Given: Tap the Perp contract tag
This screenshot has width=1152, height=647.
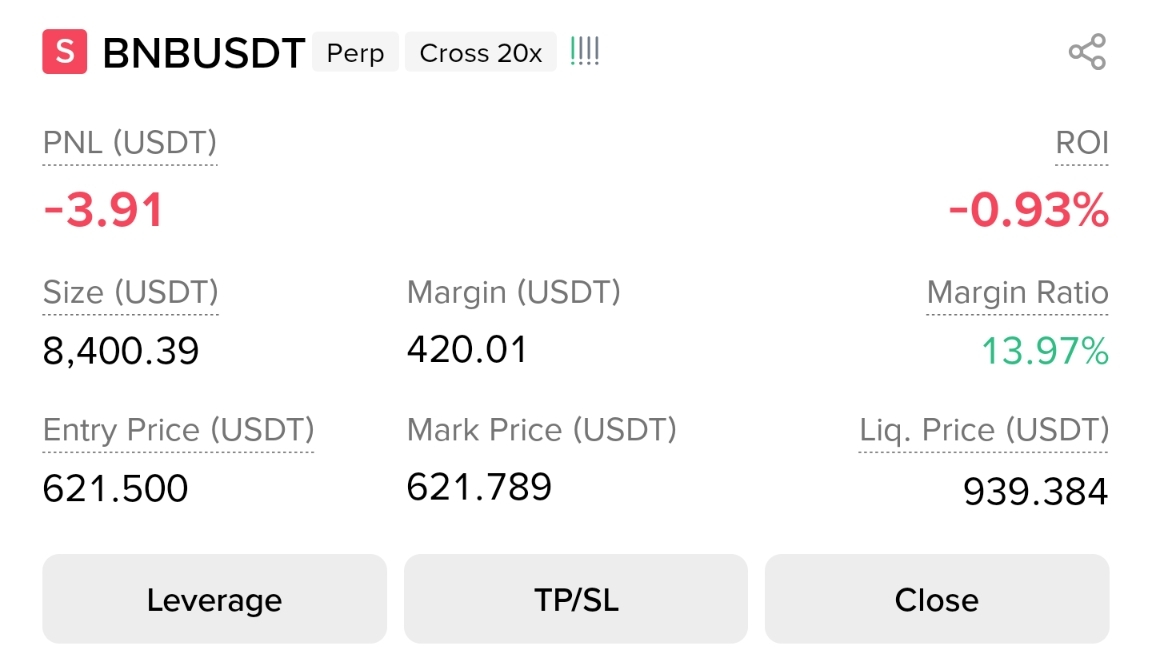Looking at the screenshot, I should (355, 53).
